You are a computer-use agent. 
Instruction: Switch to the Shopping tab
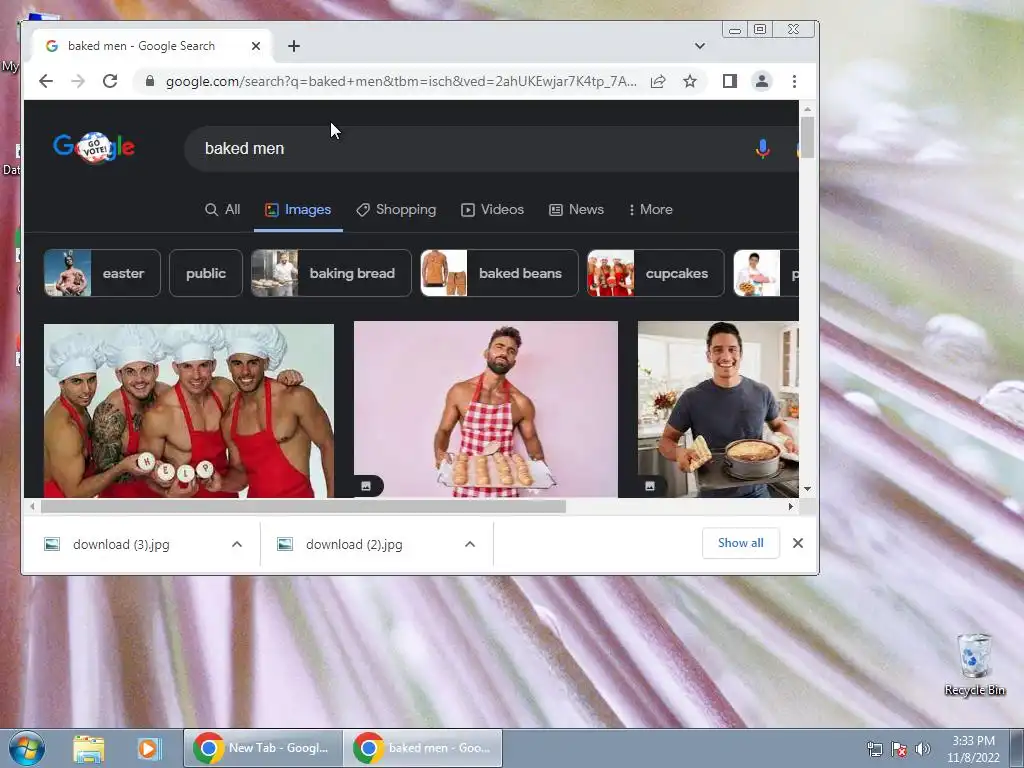point(396,210)
